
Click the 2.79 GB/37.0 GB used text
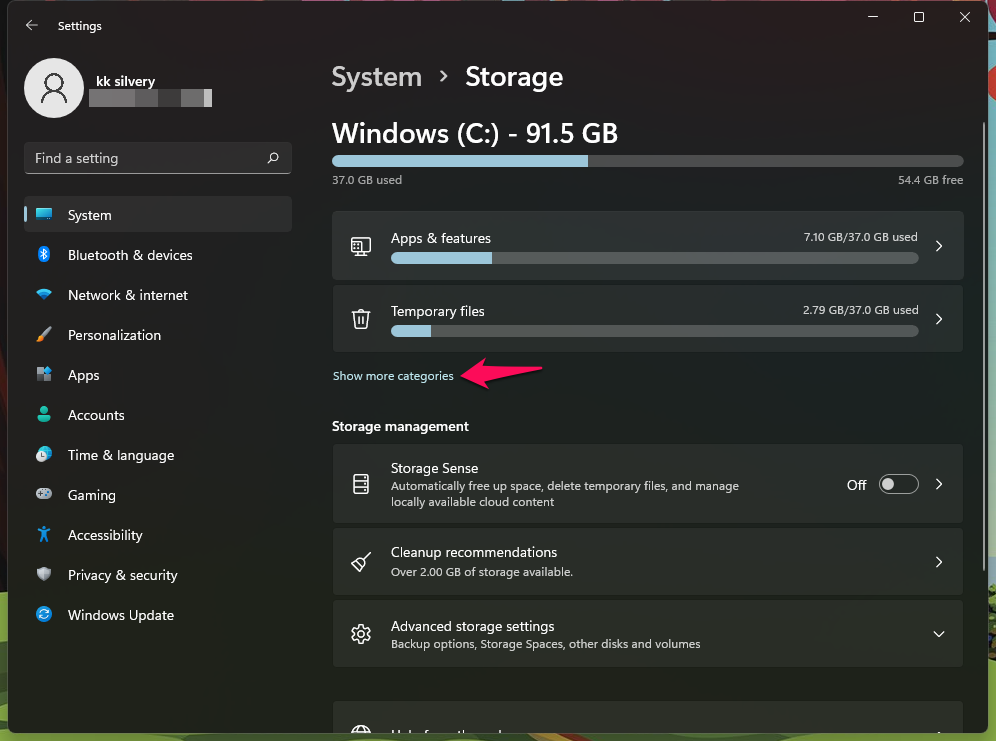(x=860, y=310)
